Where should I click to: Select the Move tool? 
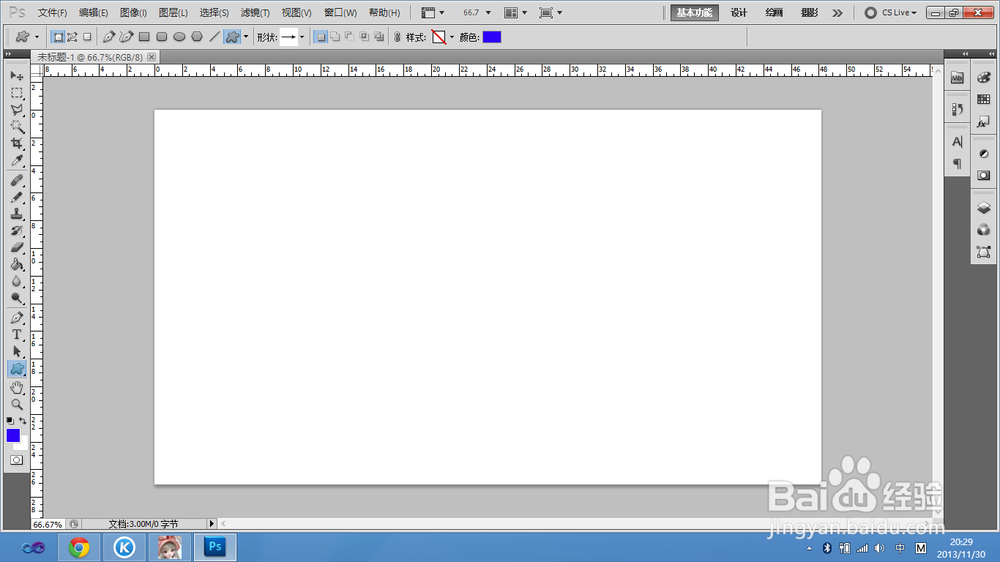[17, 76]
